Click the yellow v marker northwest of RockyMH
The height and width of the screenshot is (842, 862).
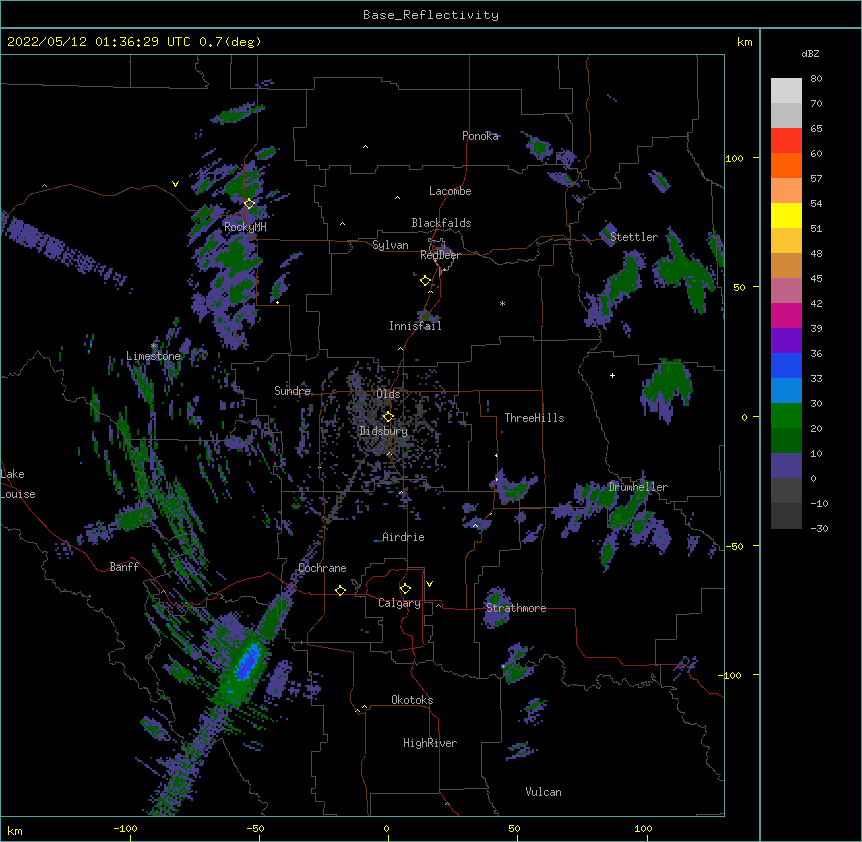175,184
